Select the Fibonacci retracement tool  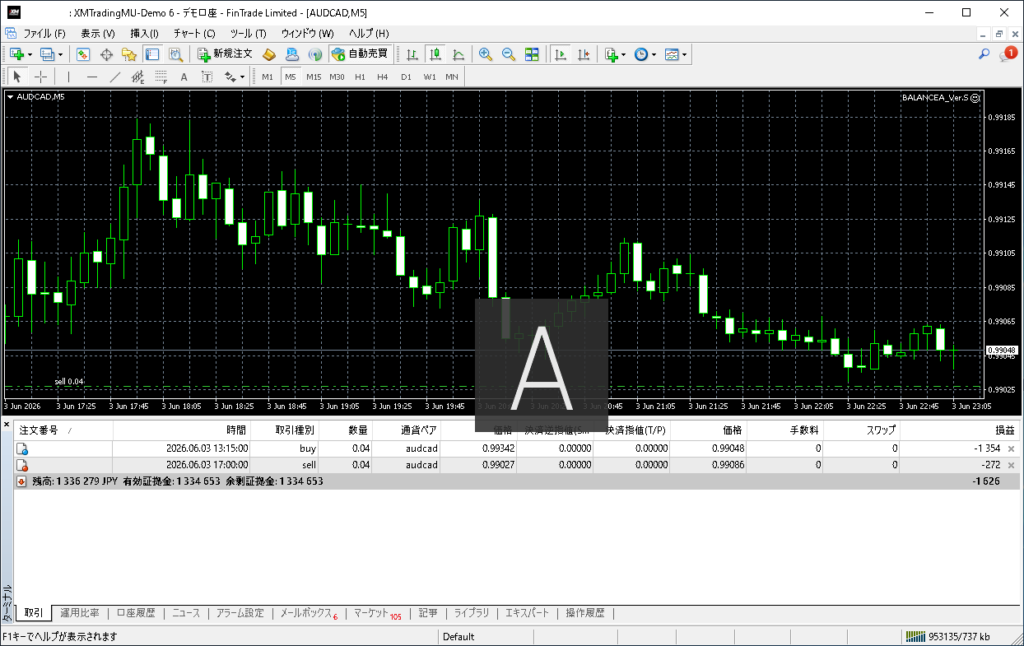[x=161, y=77]
